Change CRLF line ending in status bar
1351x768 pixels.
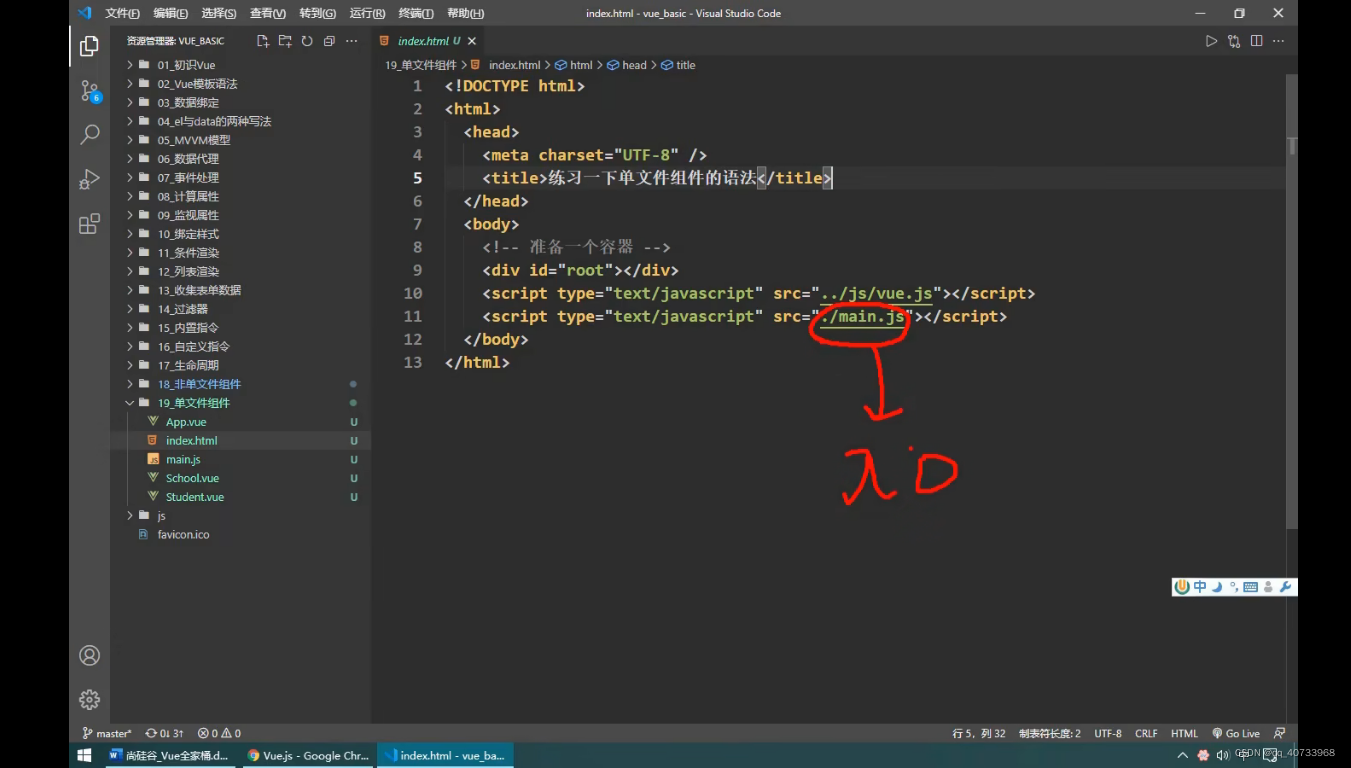(x=1146, y=733)
